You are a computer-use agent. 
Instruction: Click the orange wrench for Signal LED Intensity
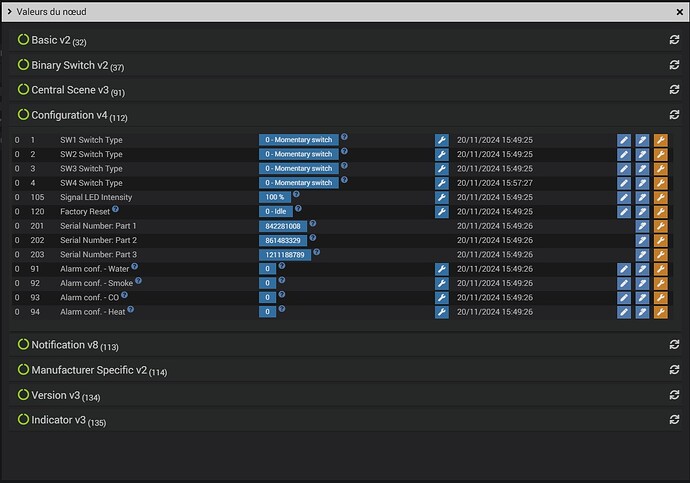coord(661,198)
